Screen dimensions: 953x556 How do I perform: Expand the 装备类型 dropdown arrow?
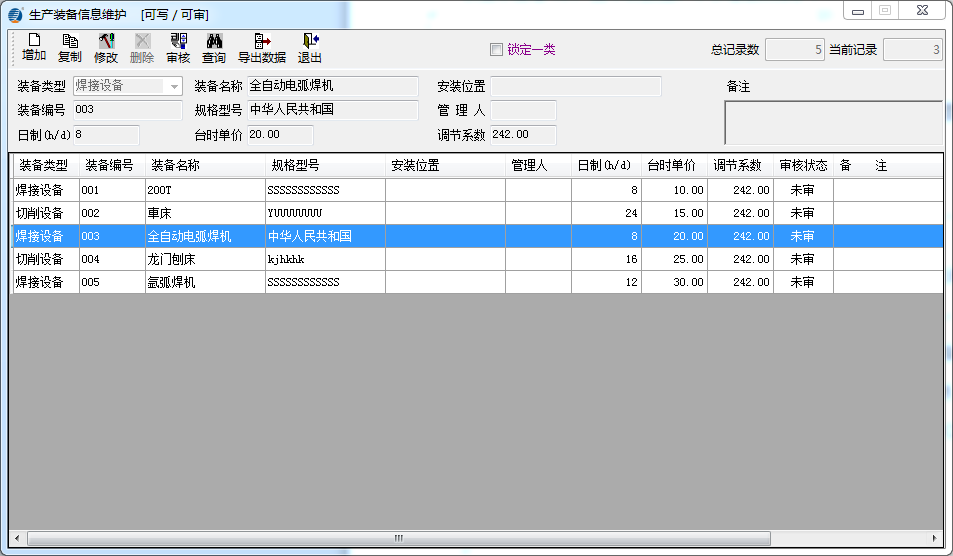pyautogui.click(x=174, y=87)
